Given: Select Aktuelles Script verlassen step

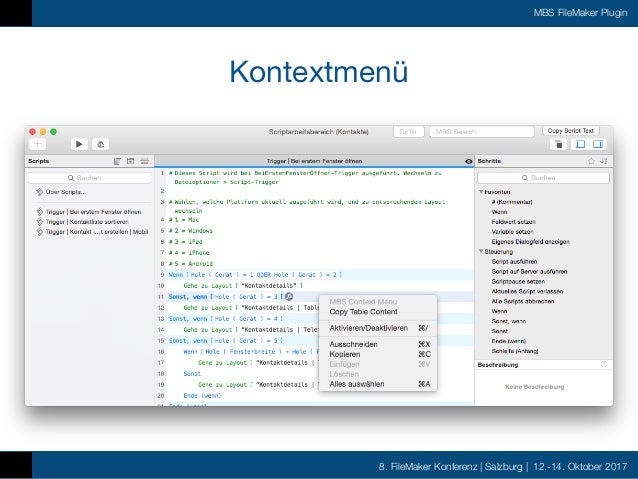Looking at the screenshot, I should pos(527,291).
